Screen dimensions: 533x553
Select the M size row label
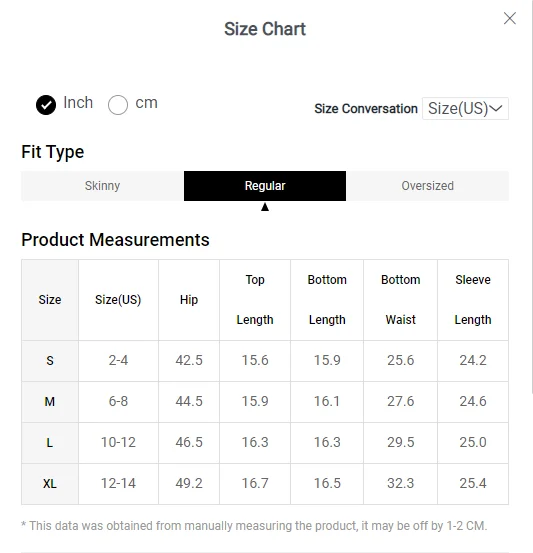click(50, 402)
